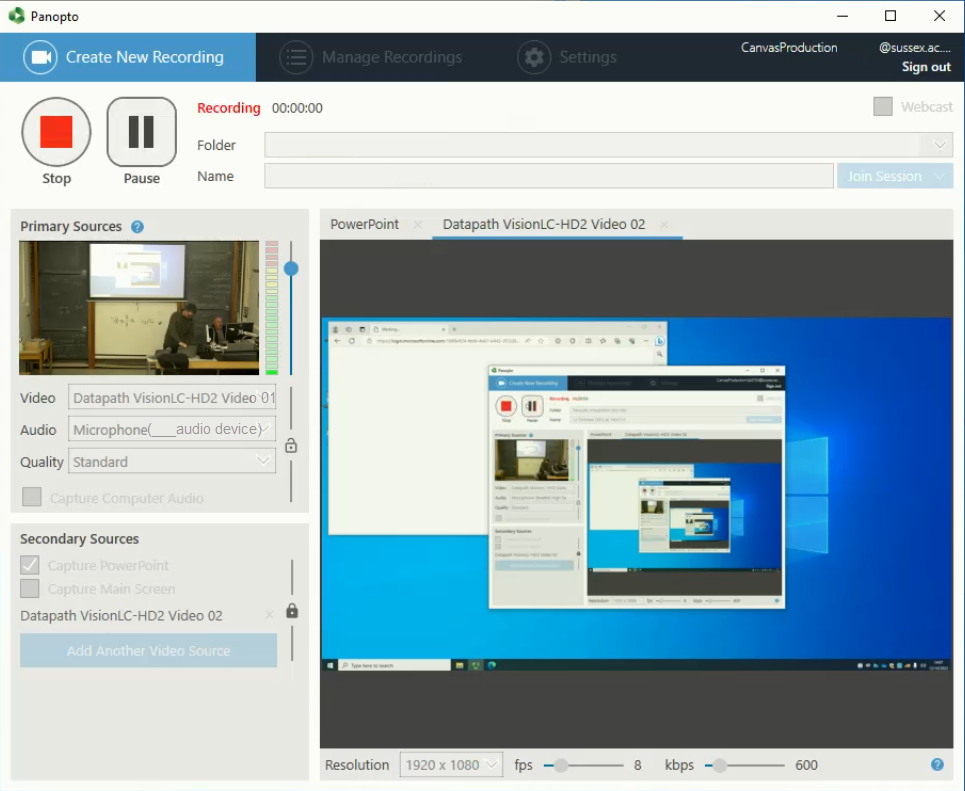Click Sign out link

tap(926, 66)
